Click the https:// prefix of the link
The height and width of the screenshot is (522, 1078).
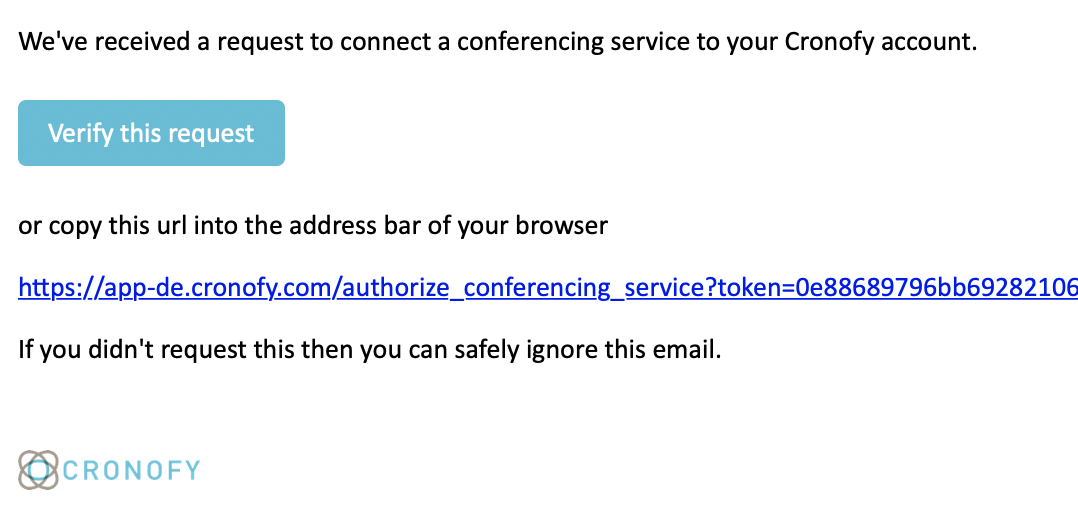60,288
